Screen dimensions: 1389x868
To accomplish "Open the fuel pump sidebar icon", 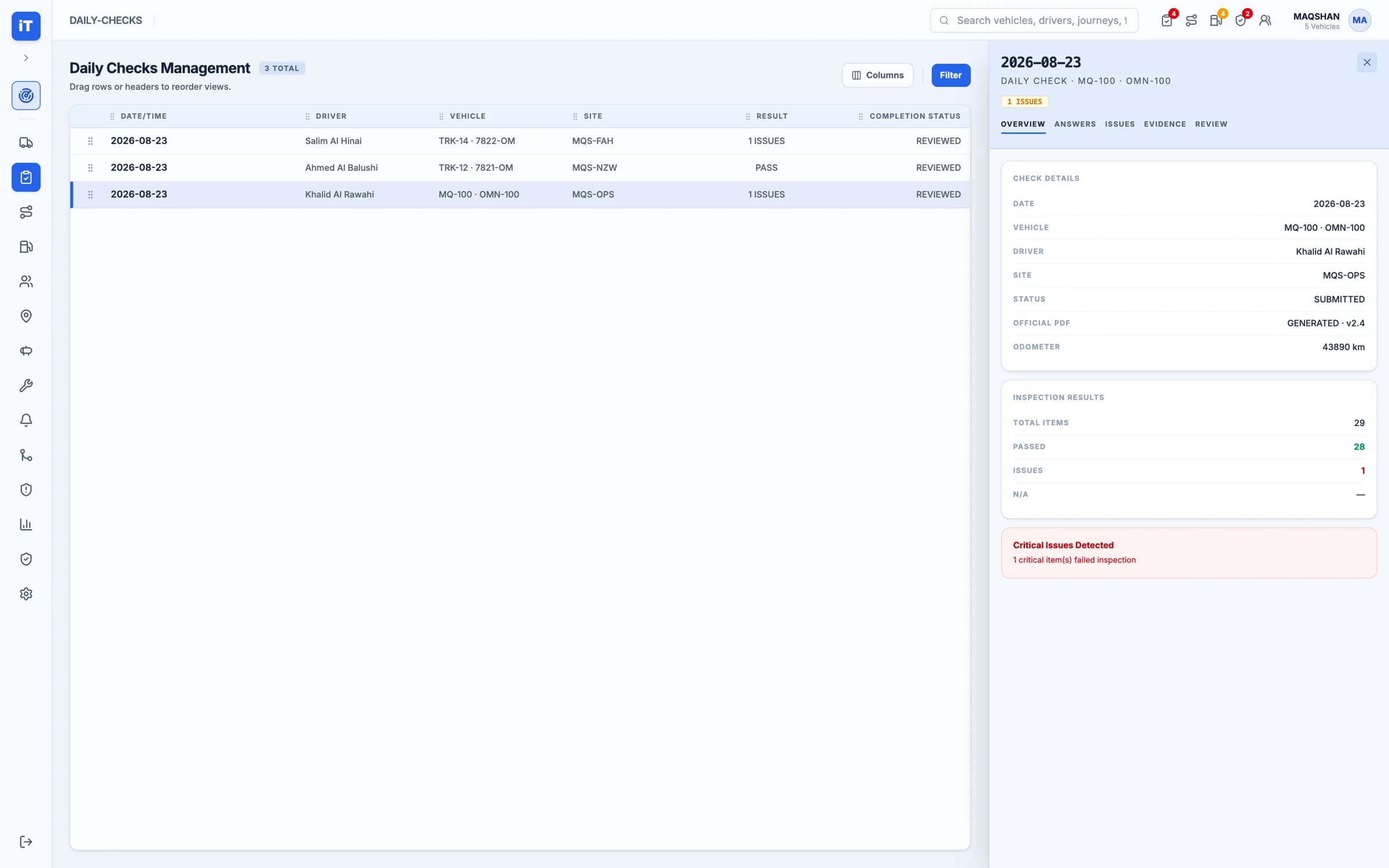I will [x=26, y=247].
